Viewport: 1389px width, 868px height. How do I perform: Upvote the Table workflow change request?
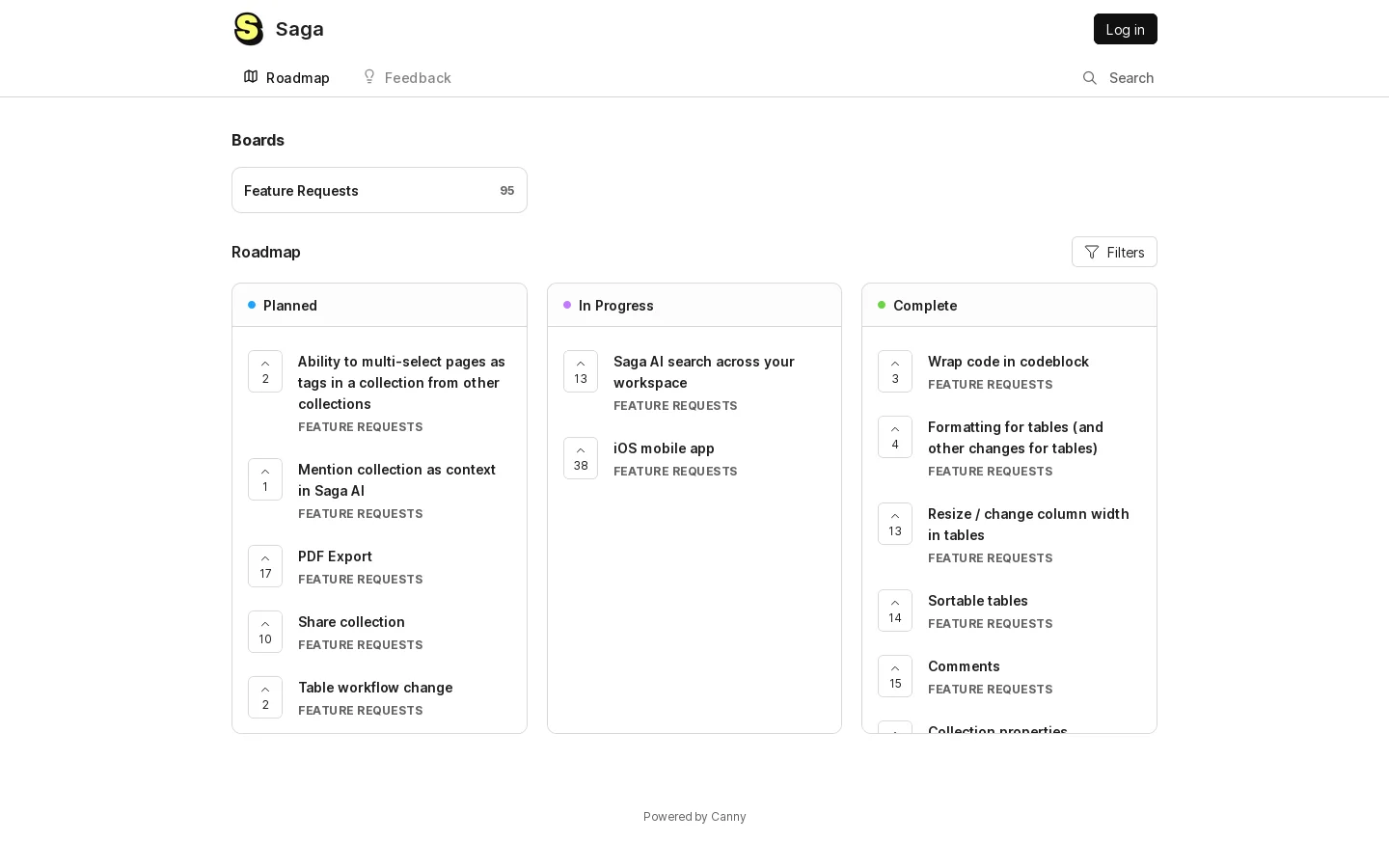(265, 697)
